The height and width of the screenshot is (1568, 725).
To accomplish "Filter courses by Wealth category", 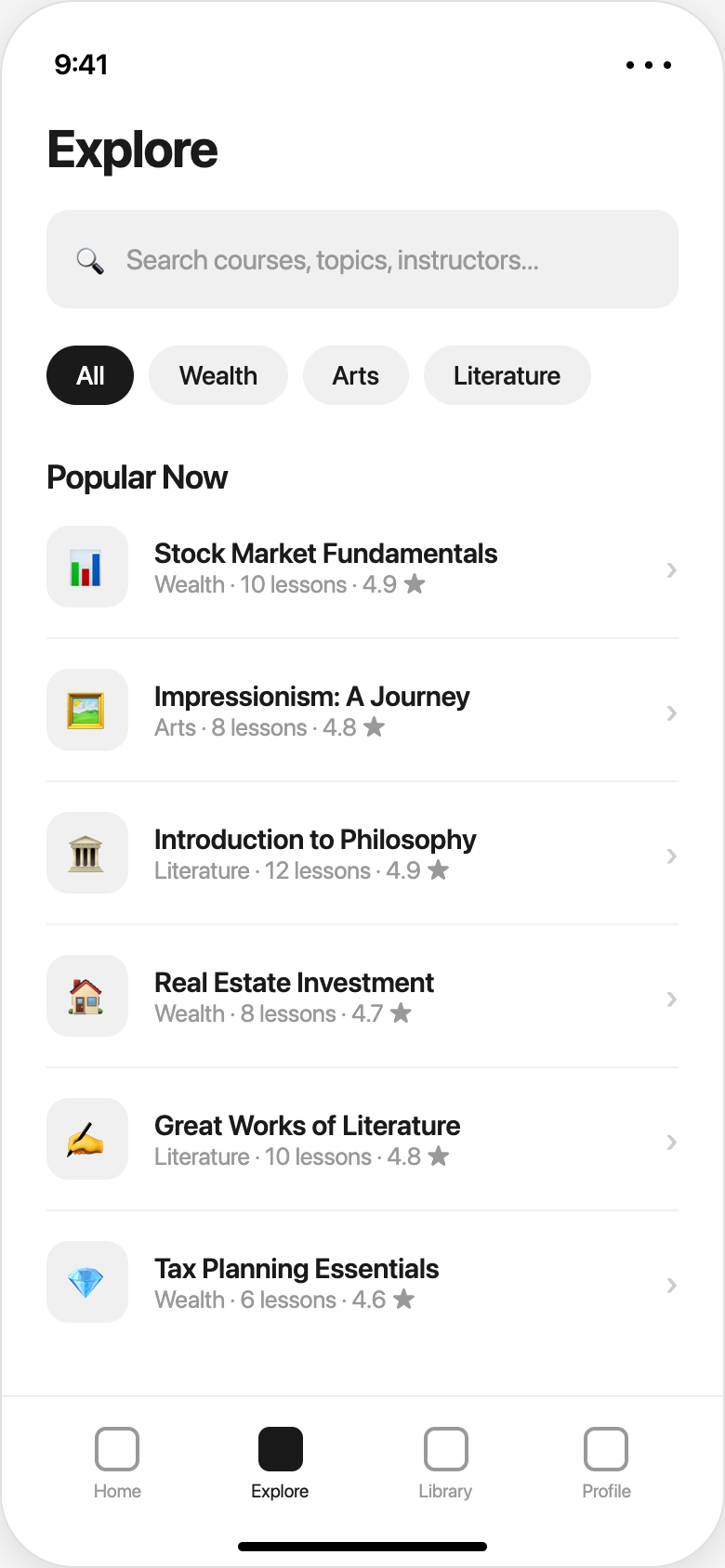I will point(218,375).
